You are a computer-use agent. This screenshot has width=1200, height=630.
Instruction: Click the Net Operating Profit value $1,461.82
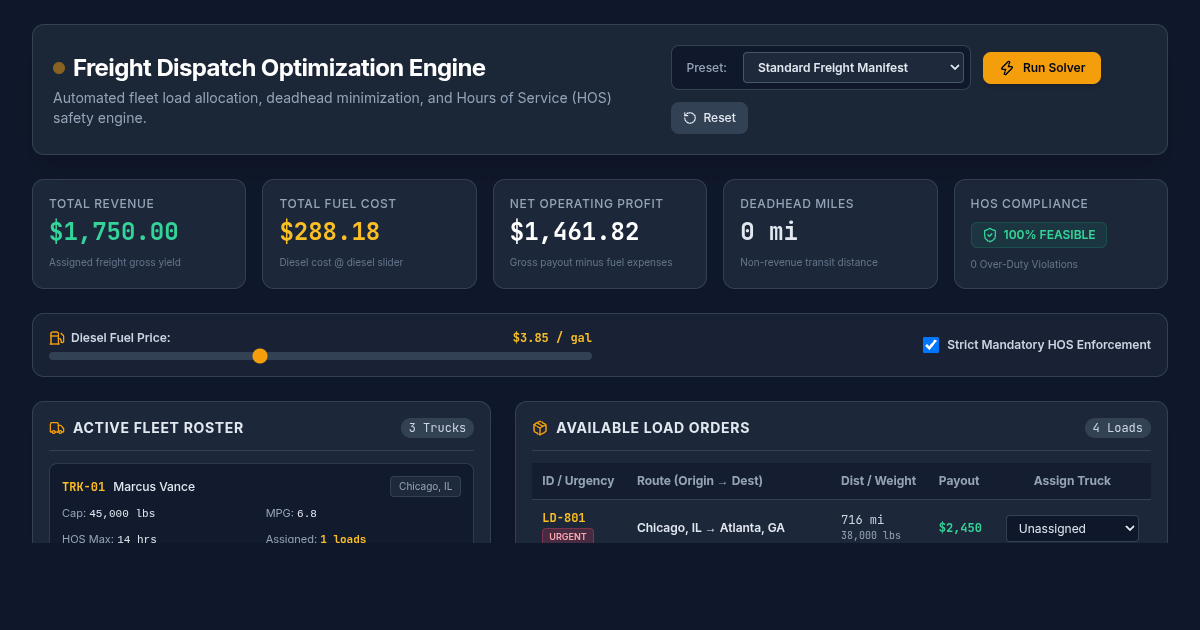pyautogui.click(x=575, y=232)
